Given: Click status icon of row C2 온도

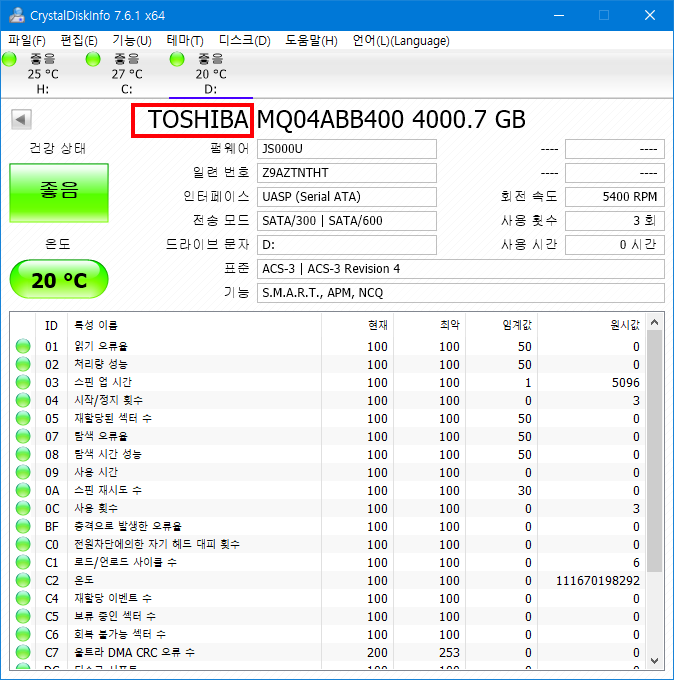Looking at the screenshot, I should pos(23,580).
